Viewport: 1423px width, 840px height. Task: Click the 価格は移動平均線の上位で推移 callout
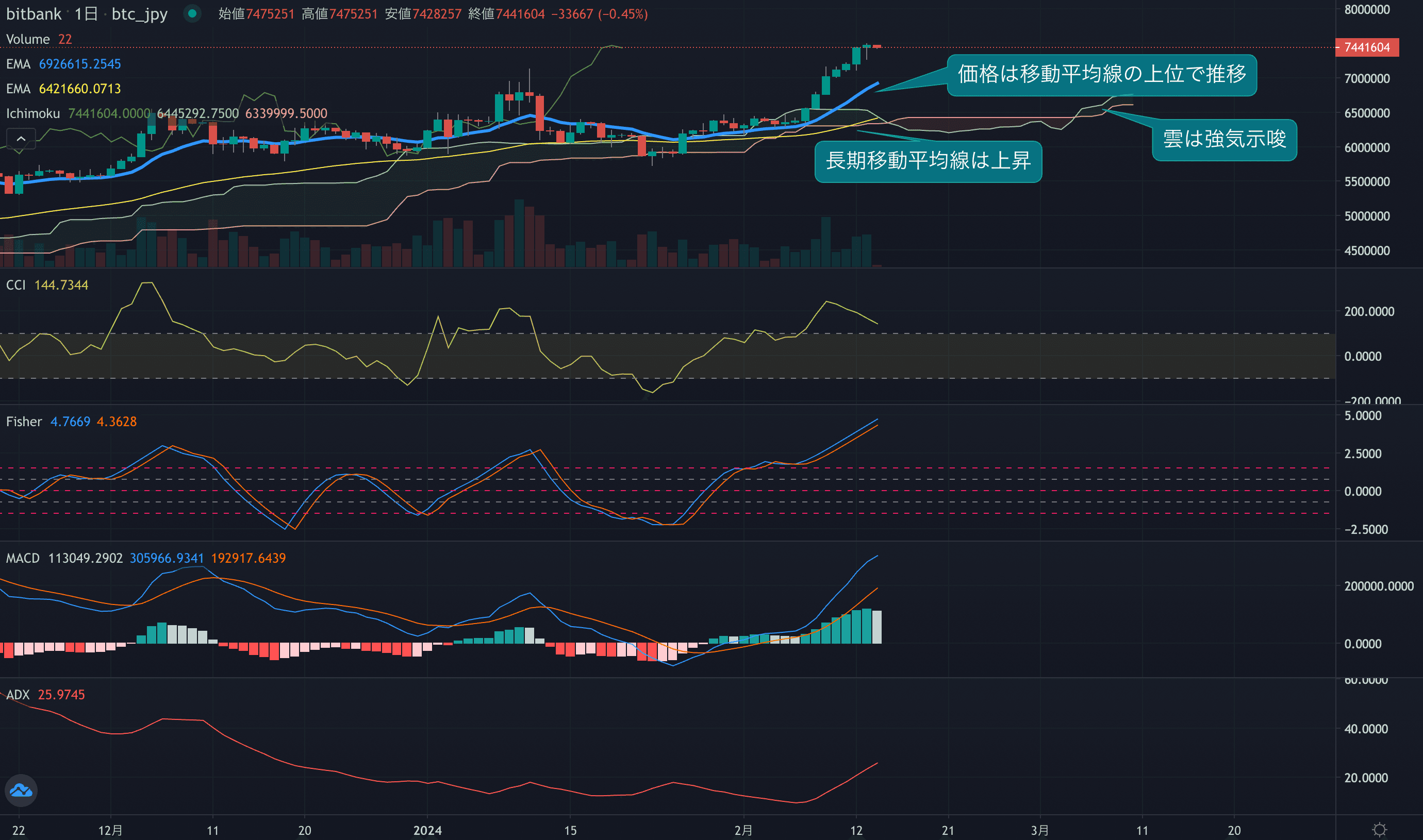pos(1101,75)
